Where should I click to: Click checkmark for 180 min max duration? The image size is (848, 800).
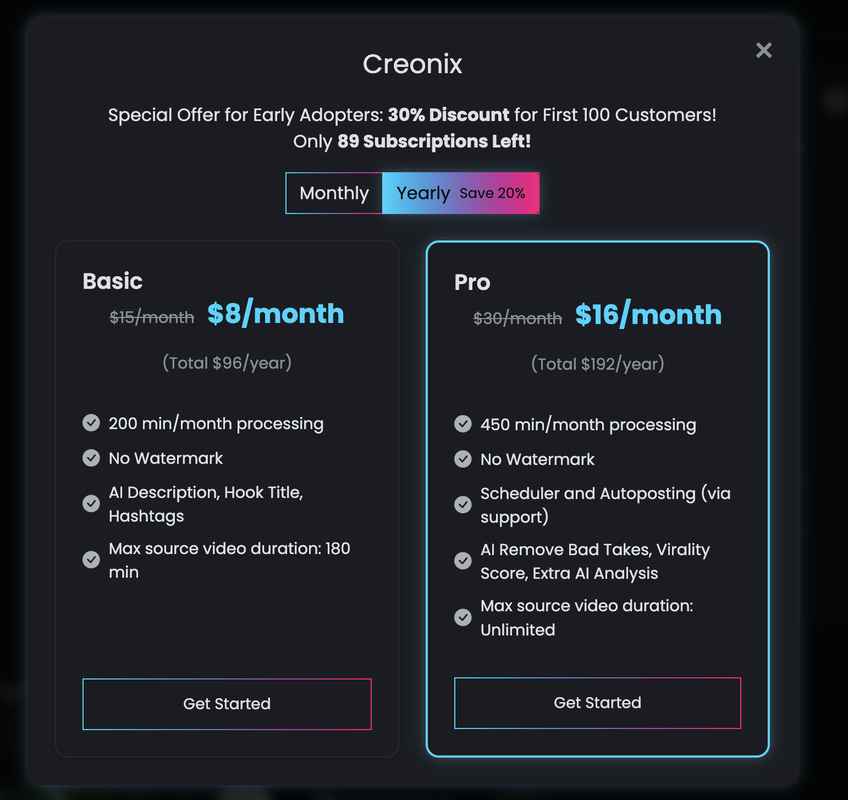pos(91,560)
